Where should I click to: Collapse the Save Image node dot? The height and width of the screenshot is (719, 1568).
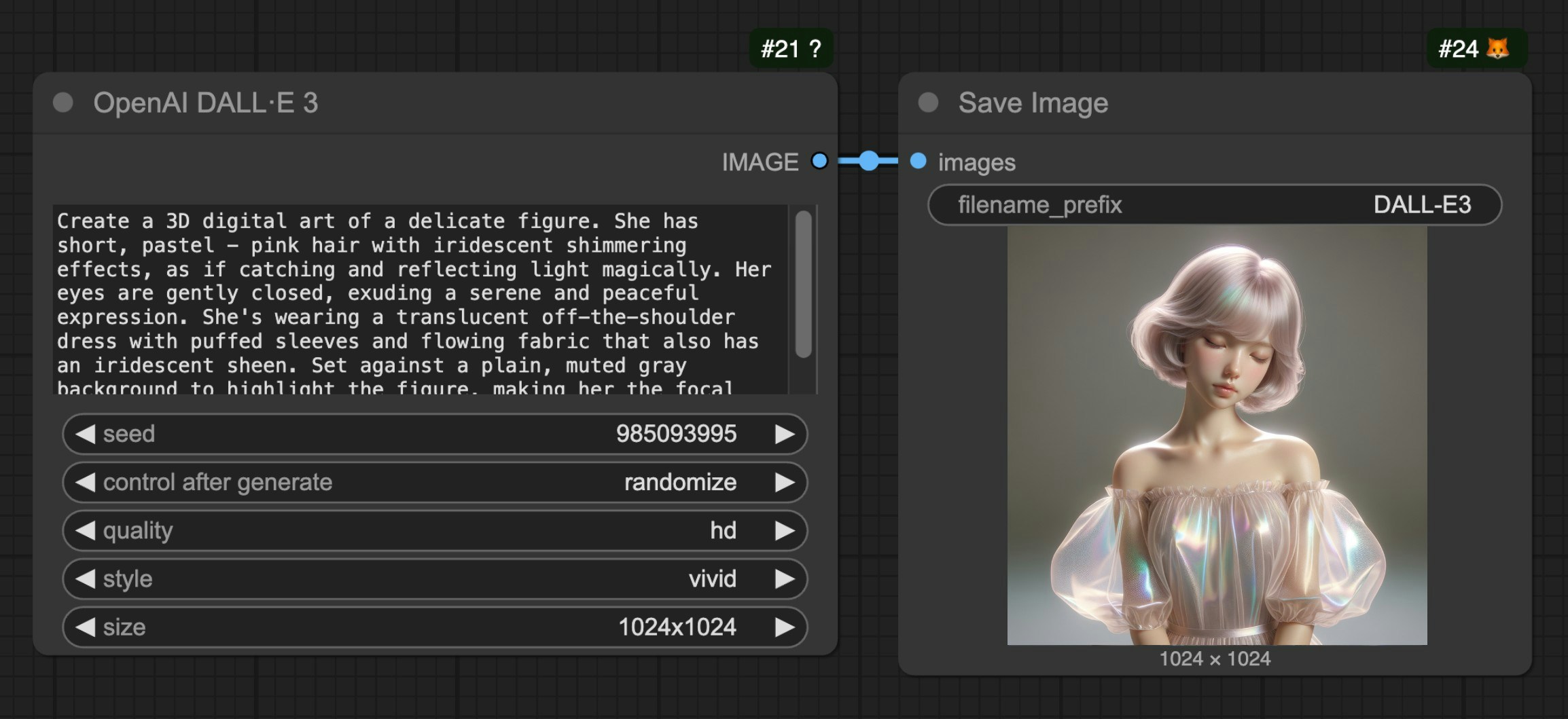[x=928, y=103]
